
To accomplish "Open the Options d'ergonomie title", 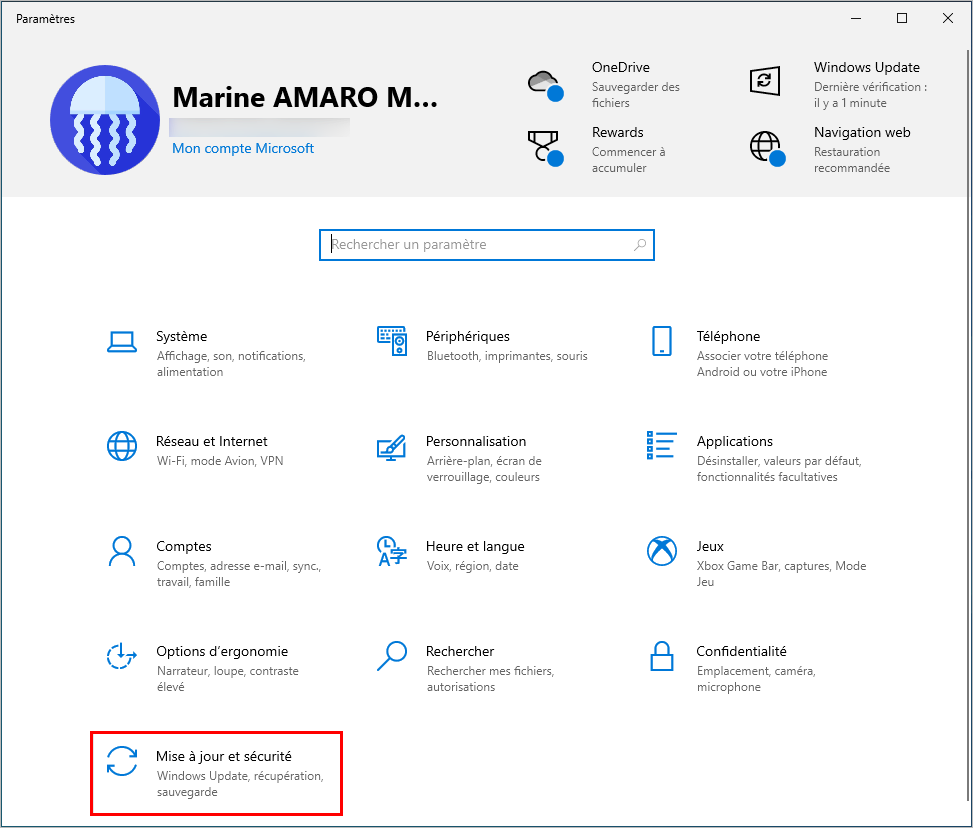I will point(222,651).
